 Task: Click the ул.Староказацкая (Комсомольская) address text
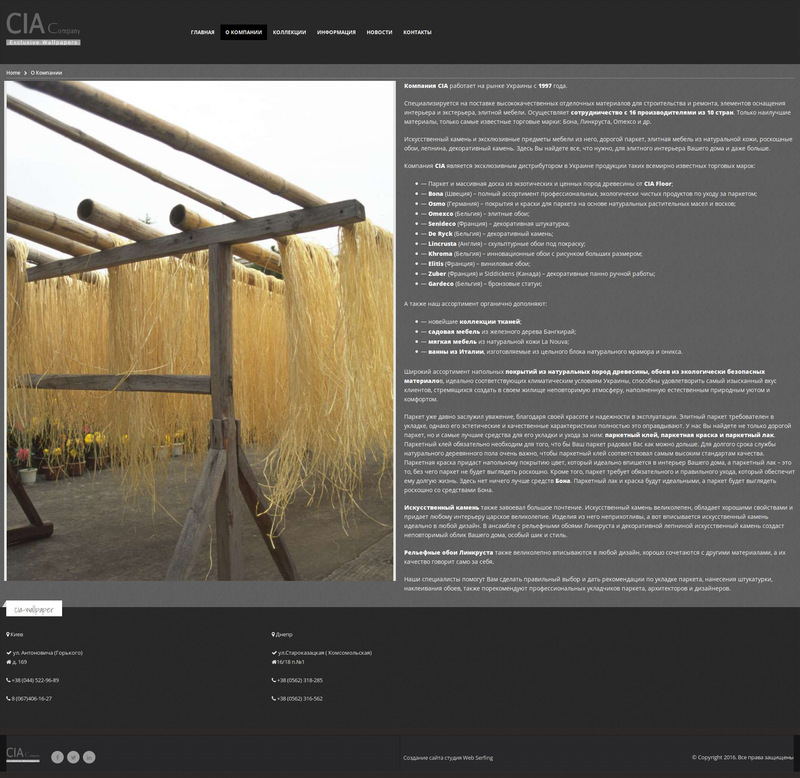point(325,653)
